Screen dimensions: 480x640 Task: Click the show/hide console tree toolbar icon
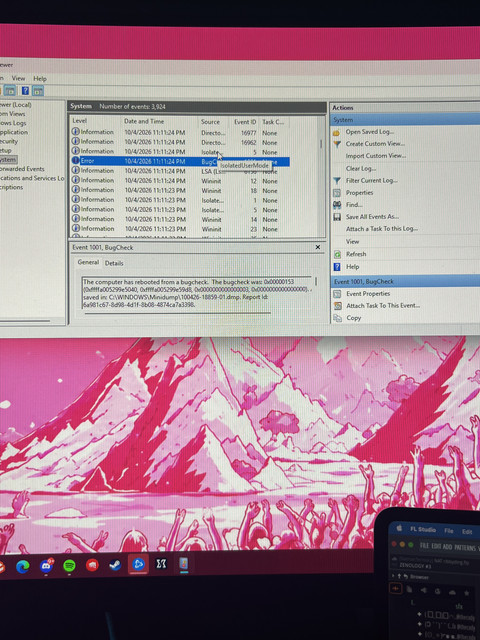coord(9,91)
